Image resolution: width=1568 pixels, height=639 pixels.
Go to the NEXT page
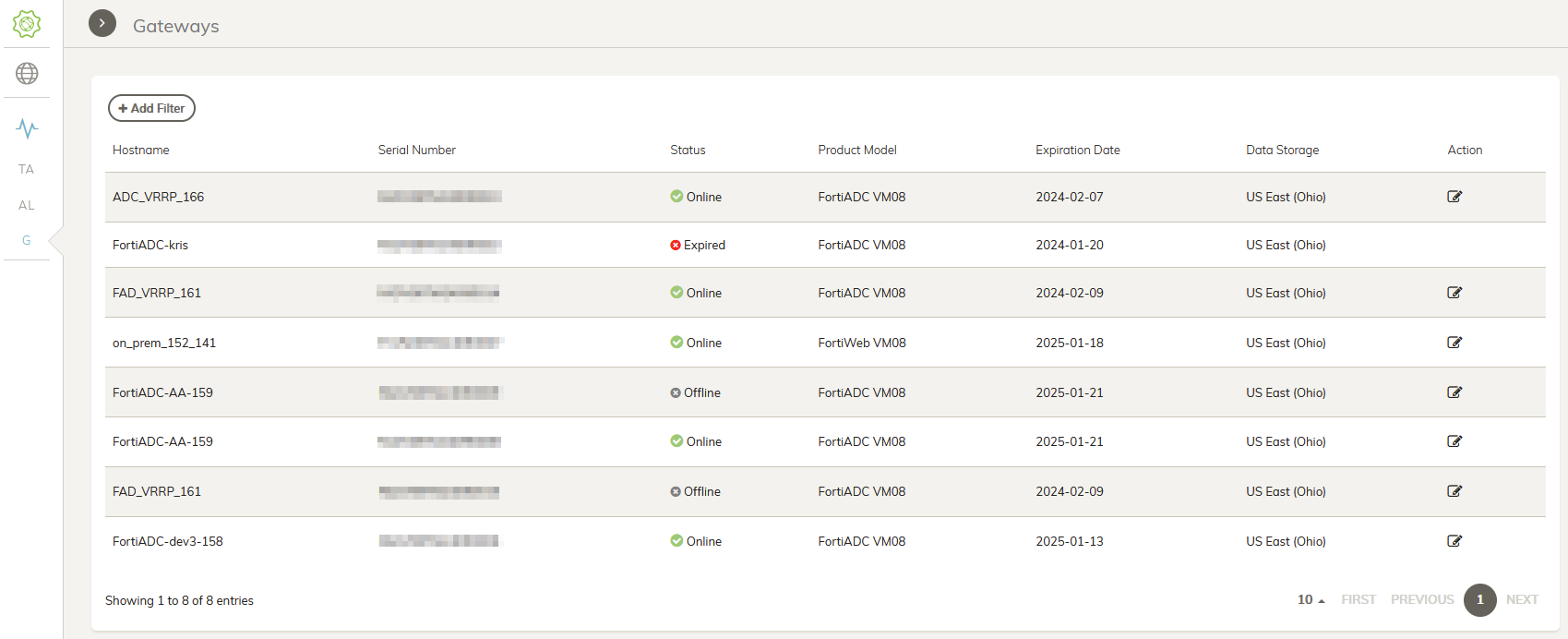tap(1522, 599)
